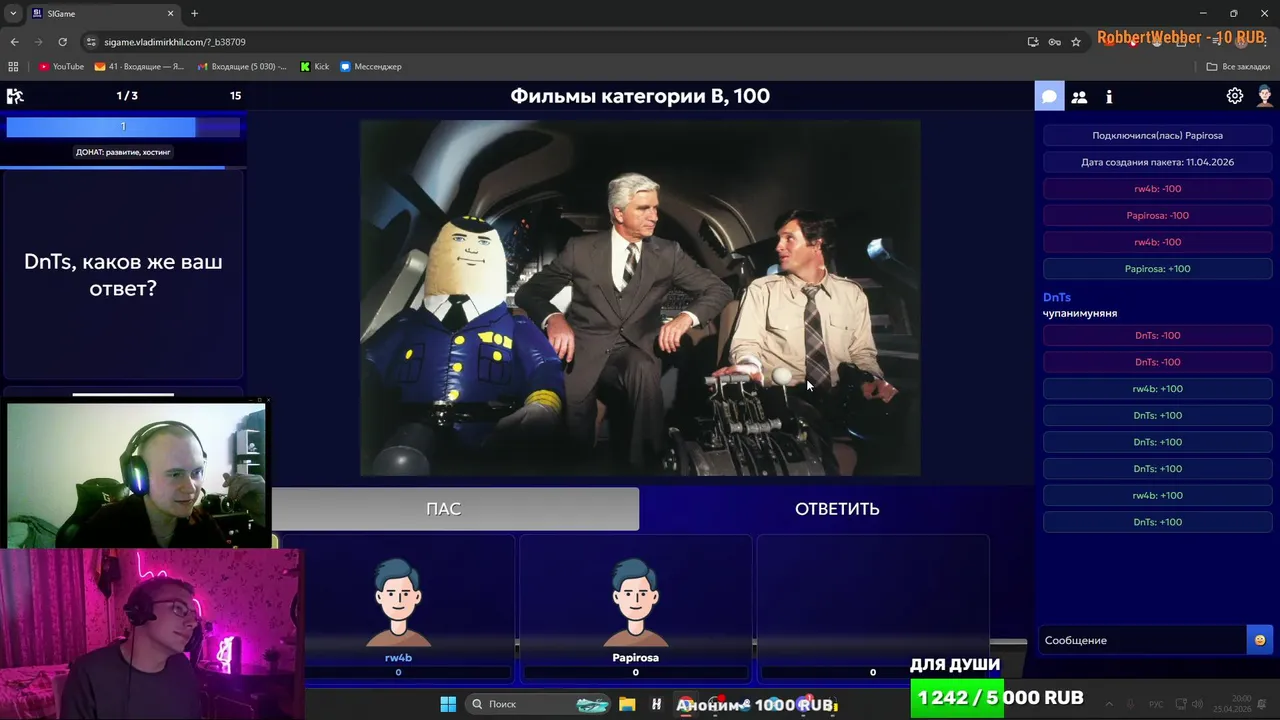
Task: Switch to the SIGame browser tab
Action: pos(102,14)
